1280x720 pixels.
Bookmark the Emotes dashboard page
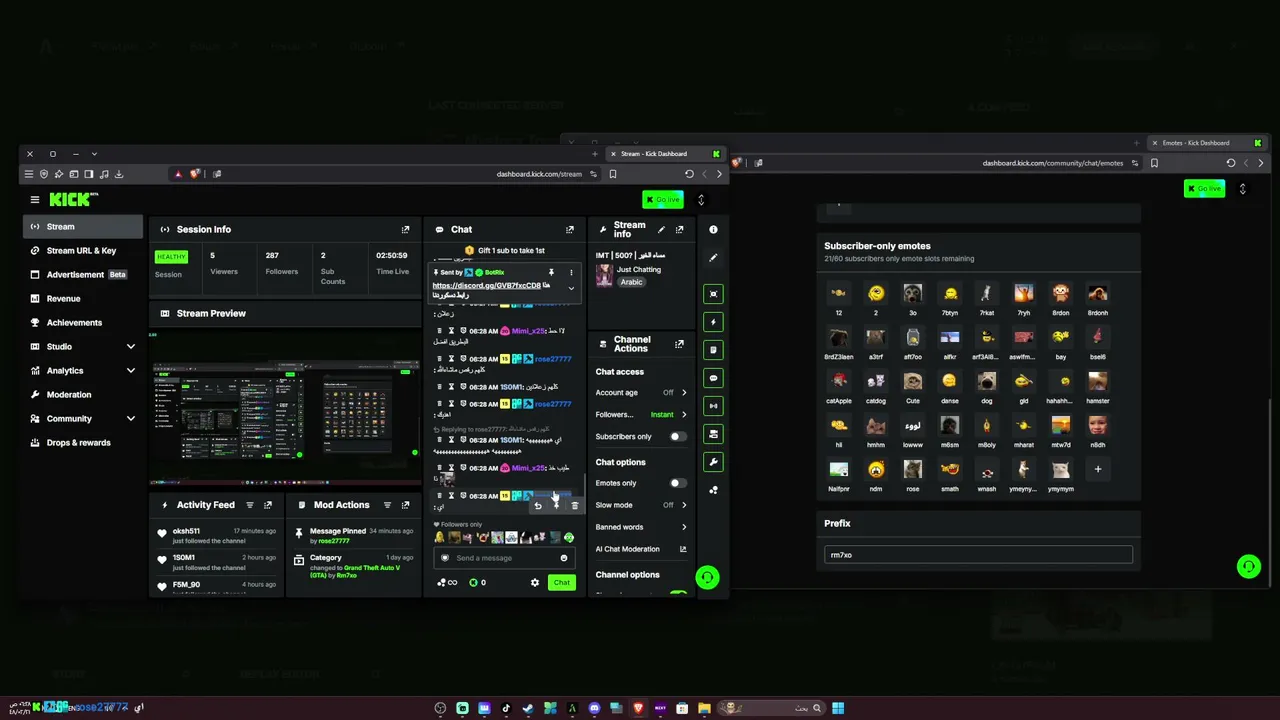coord(1154,163)
